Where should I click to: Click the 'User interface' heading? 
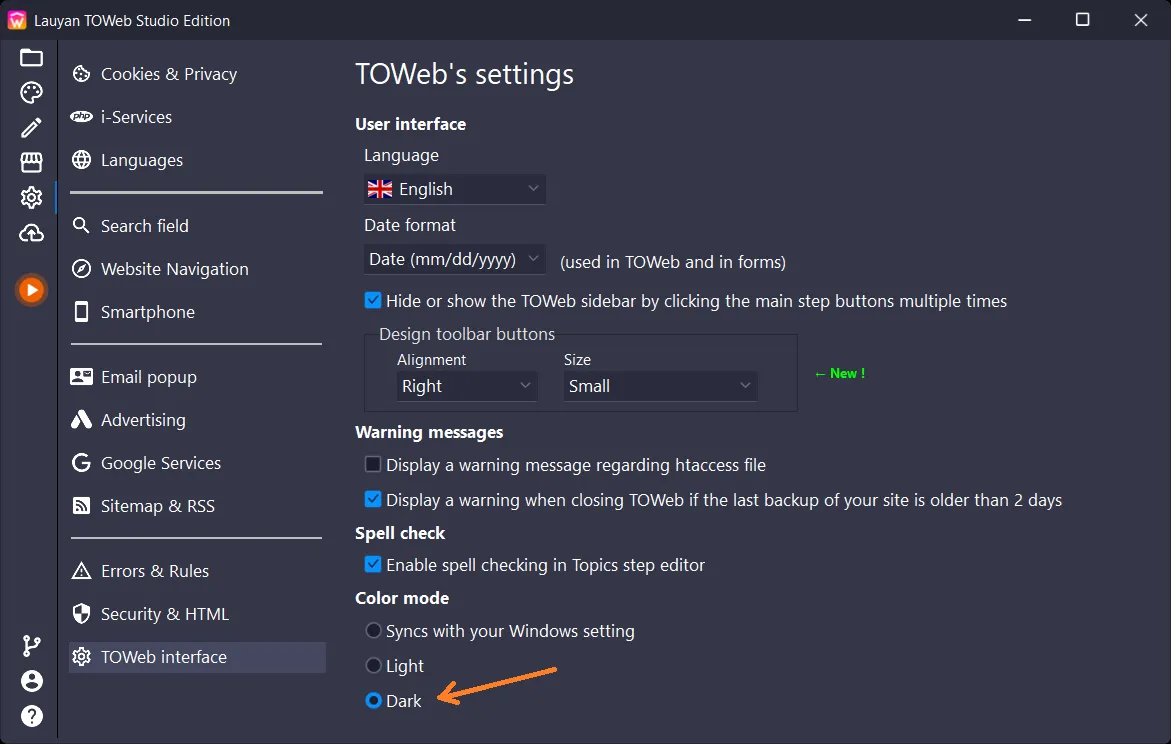pos(411,124)
